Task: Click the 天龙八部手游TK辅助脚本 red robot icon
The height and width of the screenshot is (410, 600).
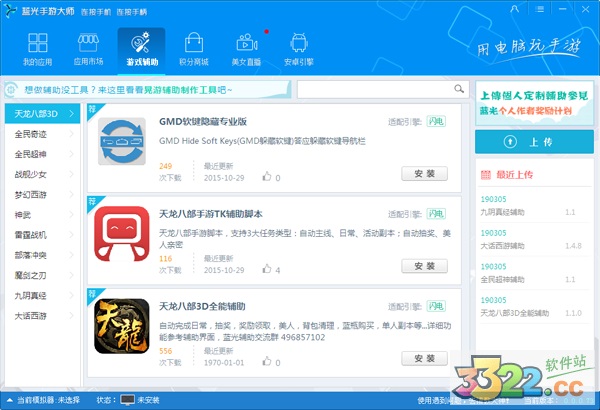Action: [x=122, y=234]
